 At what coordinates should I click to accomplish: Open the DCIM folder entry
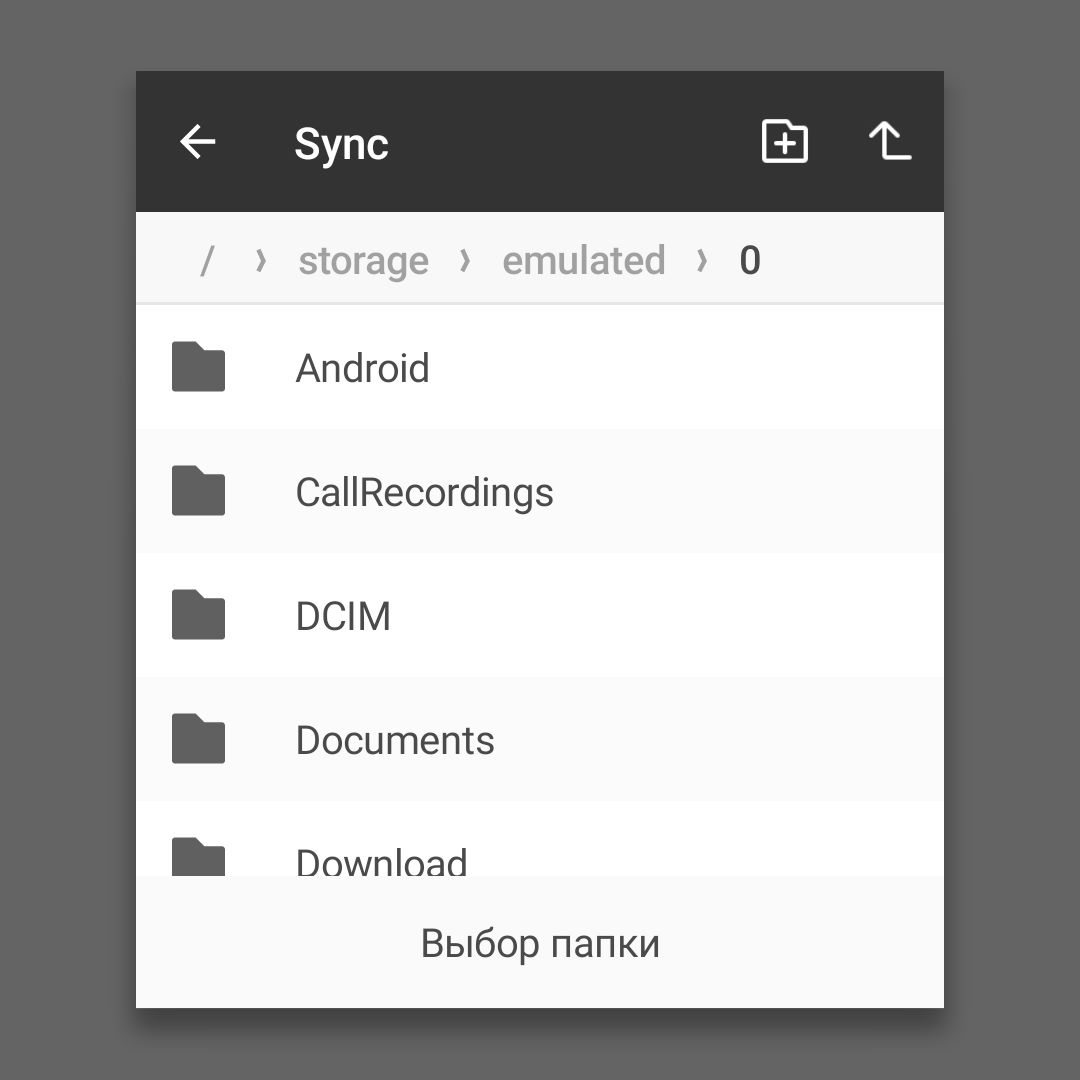[540, 614]
